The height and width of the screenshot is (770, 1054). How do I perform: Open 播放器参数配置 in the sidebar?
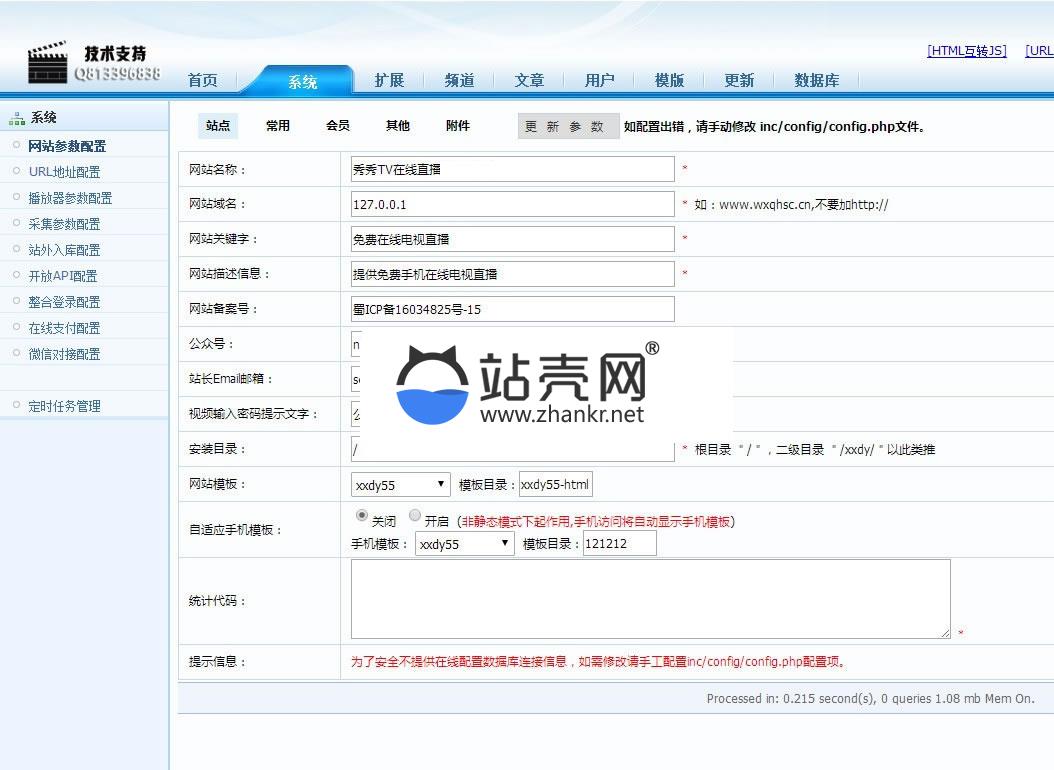click(x=70, y=198)
